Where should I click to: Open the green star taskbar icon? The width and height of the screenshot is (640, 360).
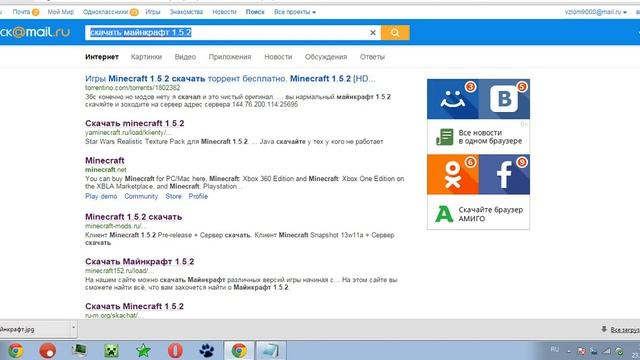[x=143, y=351]
